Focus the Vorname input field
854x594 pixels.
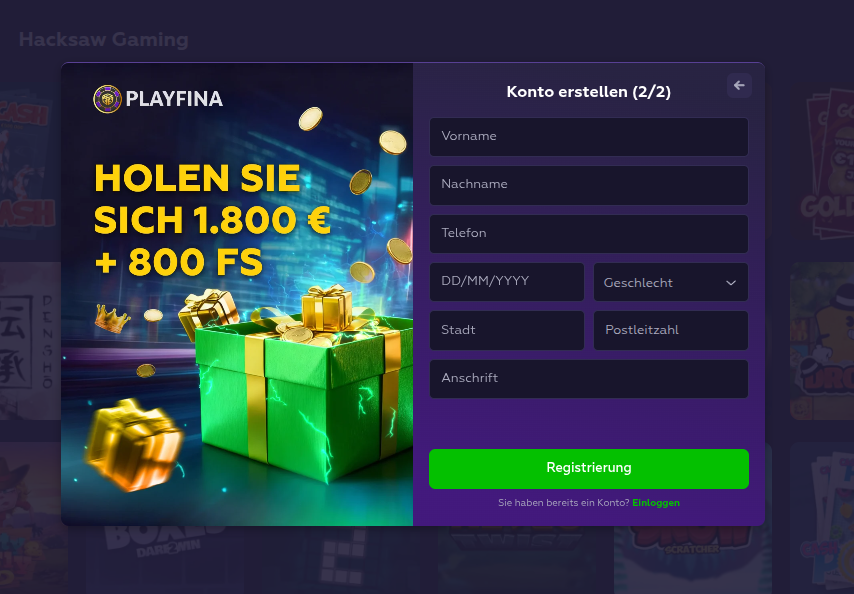(589, 137)
